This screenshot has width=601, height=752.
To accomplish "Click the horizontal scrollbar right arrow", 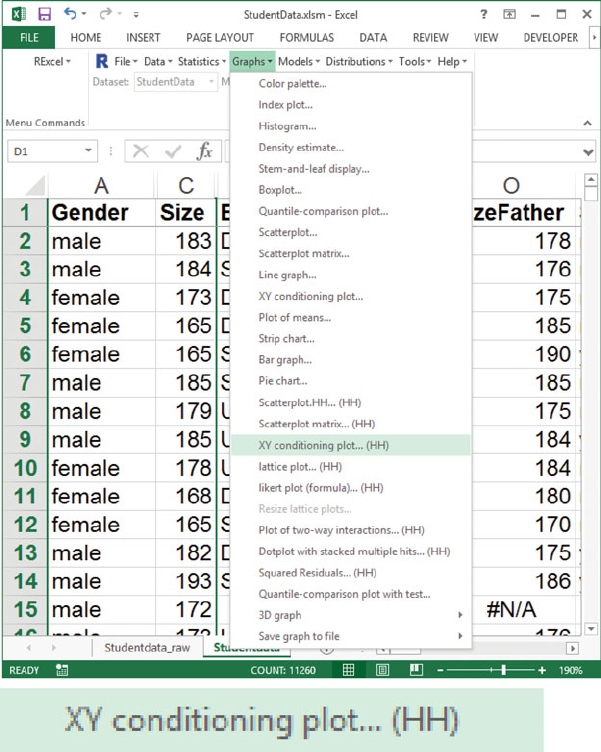I will pyautogui.click(x=572, y=648).
